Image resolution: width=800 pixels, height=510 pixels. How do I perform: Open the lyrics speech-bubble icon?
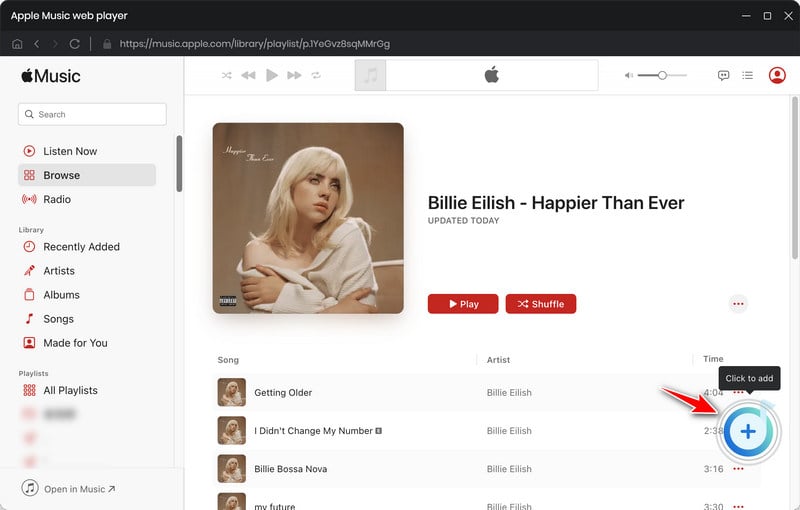click(x=723, y=75)
